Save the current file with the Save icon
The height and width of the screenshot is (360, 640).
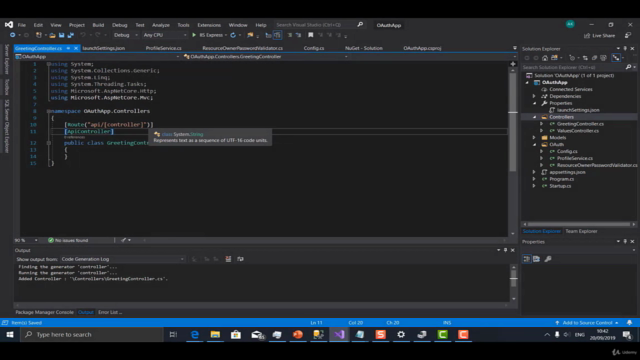click(x=61, y=35)
